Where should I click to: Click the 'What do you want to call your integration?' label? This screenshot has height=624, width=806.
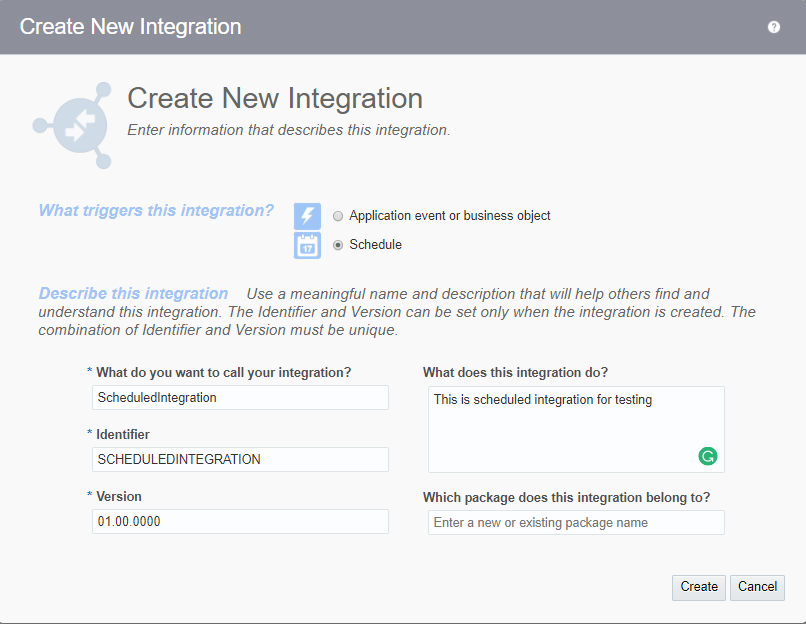click(223, 373)
